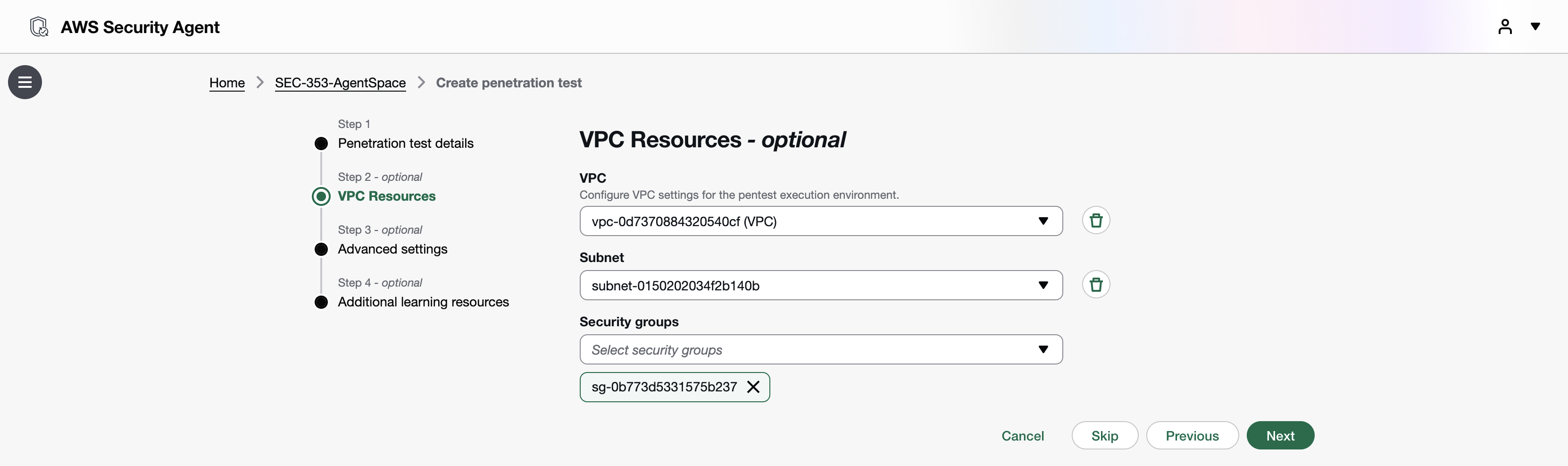This screenshot has width=1568, height=466.
Task: Skip the VPC Resources step
Action: point(1104,435)
